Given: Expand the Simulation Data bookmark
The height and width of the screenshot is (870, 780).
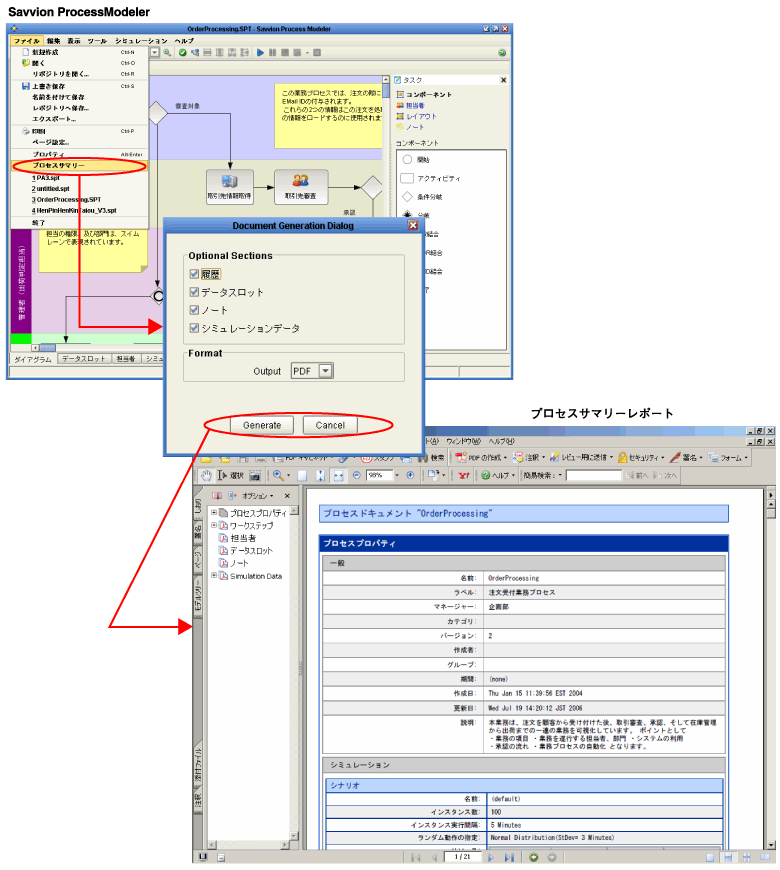Looking at the screenshot, I should [214, 576].
